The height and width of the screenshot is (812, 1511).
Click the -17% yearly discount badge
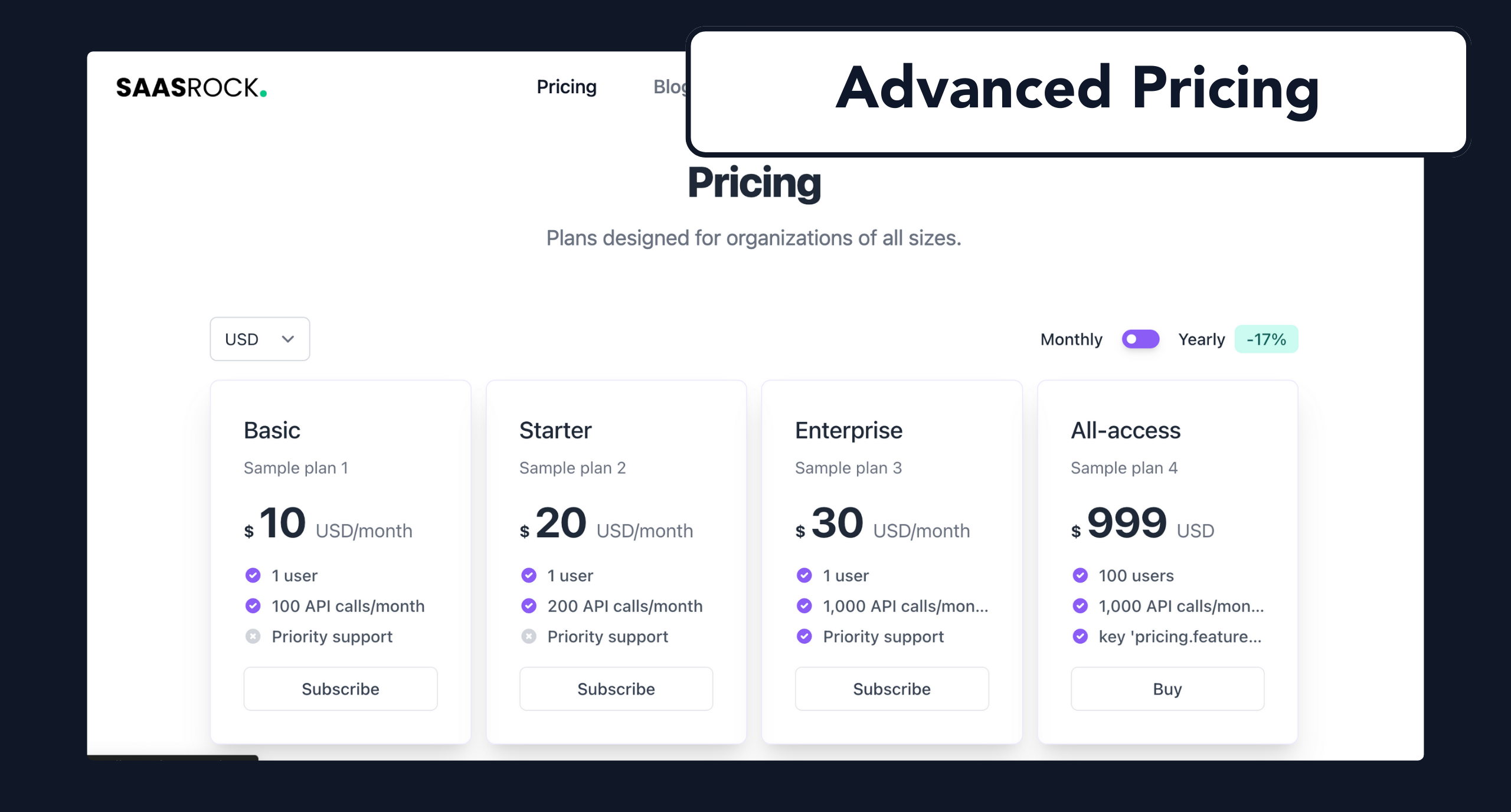pyautogui.click(x=1266, y=339)
